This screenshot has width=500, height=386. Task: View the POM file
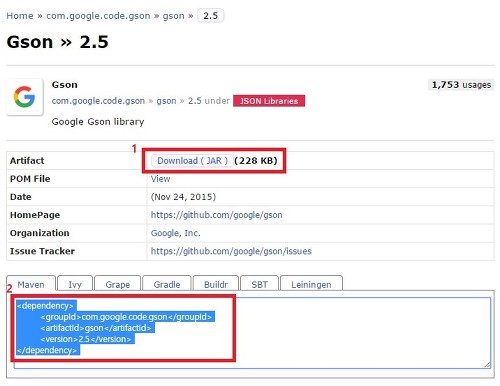(160, 179)
